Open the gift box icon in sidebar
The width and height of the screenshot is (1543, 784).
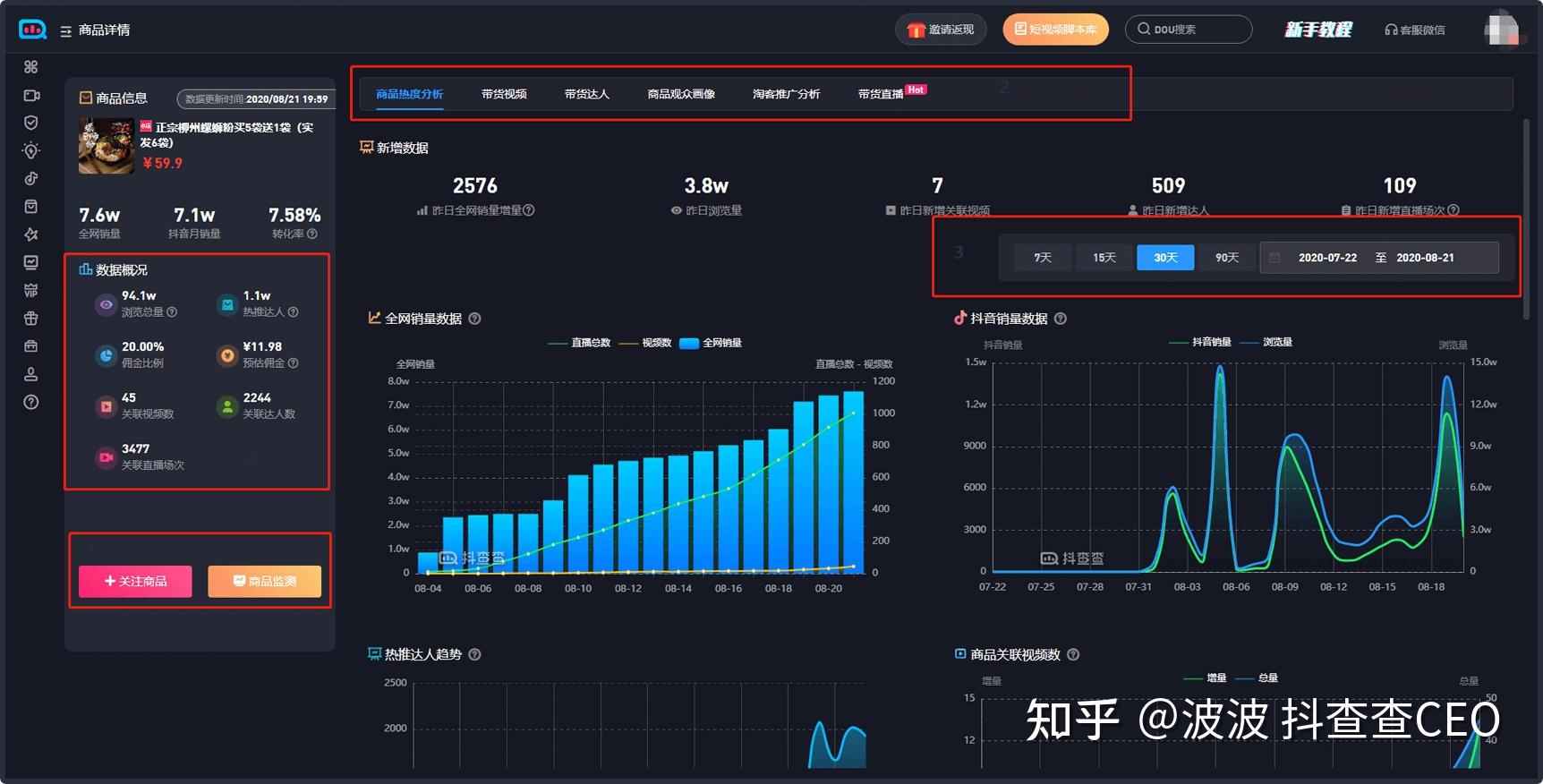(31, 318)
